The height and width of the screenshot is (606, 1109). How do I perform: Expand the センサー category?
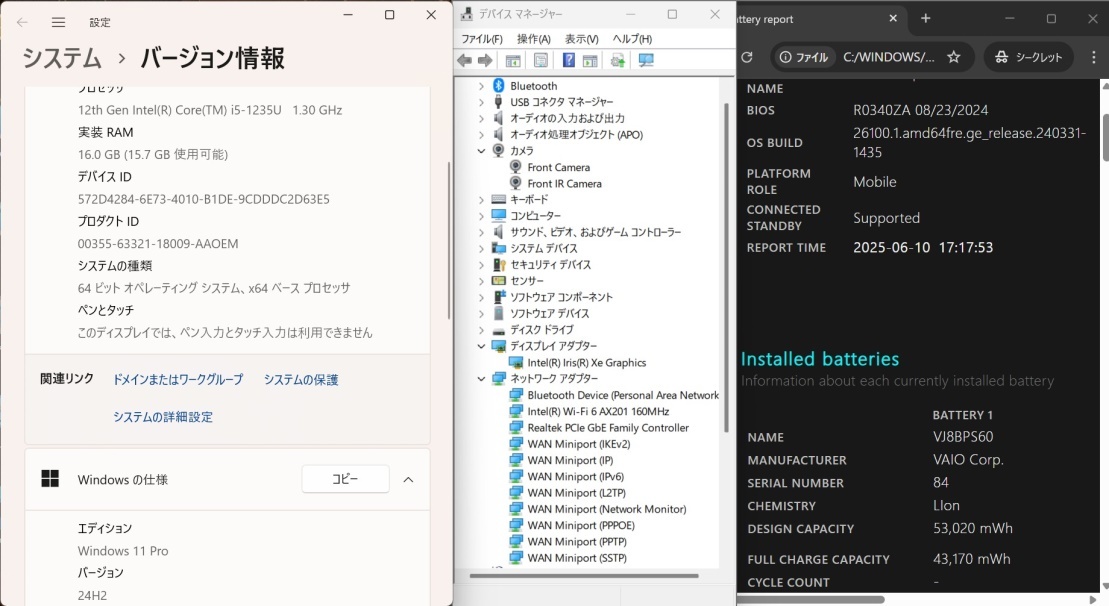click(x=480, y=281)
